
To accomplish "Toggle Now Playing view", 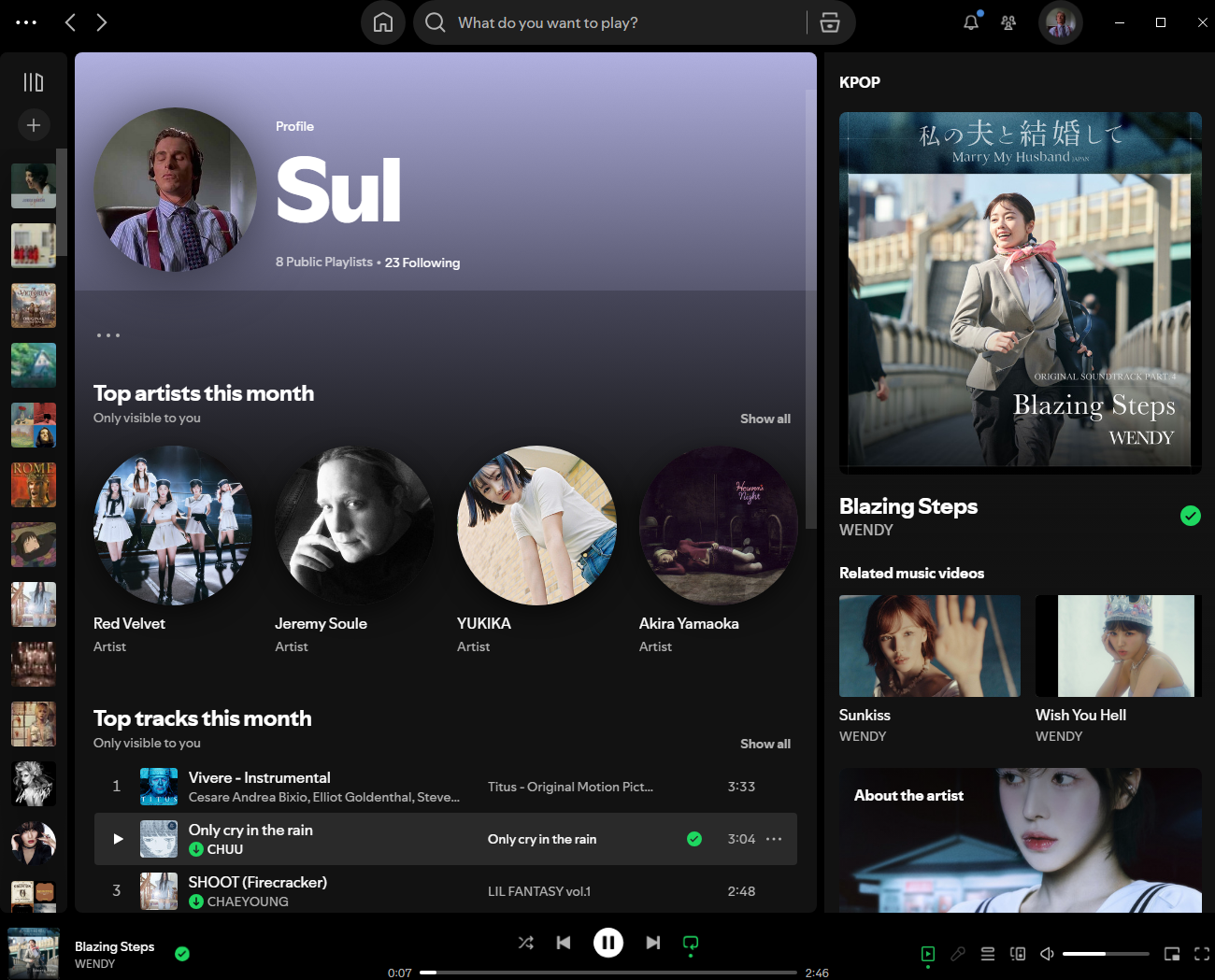I will (x=928, y=954).
